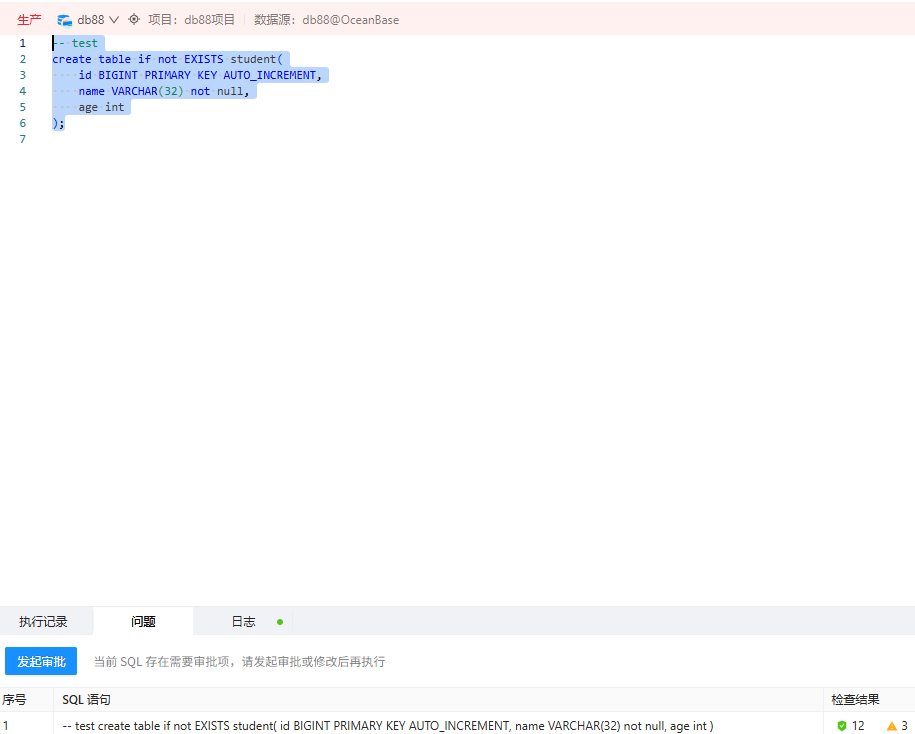Click the green dot next to 日志

(280, 622)
